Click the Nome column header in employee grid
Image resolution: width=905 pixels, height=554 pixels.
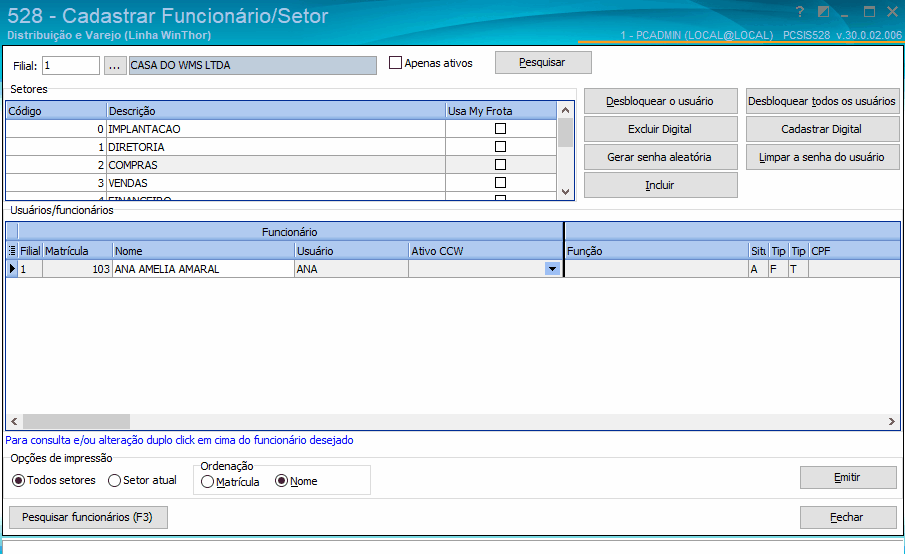point(203,251)
